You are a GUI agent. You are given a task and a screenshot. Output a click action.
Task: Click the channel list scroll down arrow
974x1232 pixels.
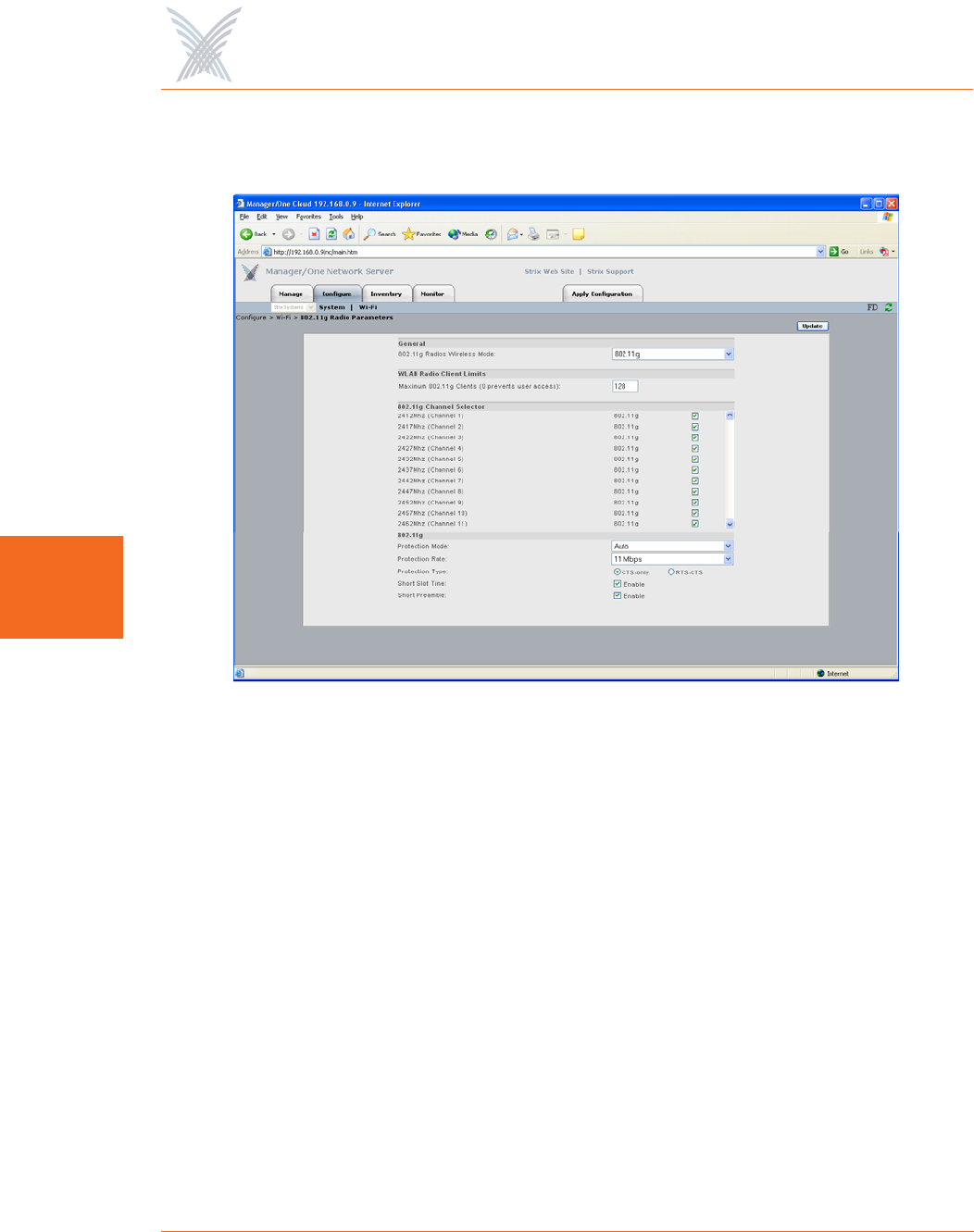730,524
